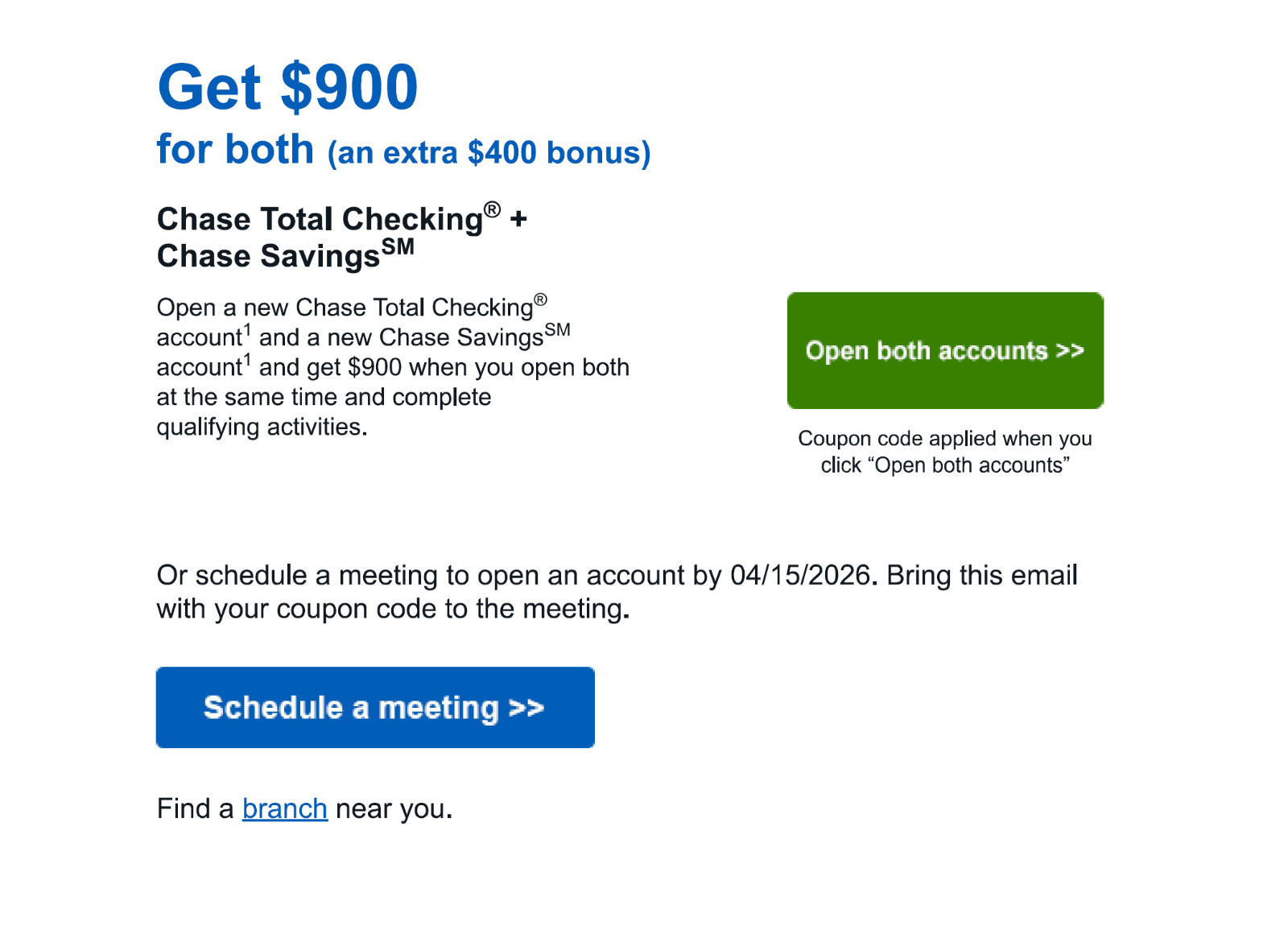Viewport: 1288px width, 926px height.
Task: Click the coupon code note below green button
Action: [944, 451]
